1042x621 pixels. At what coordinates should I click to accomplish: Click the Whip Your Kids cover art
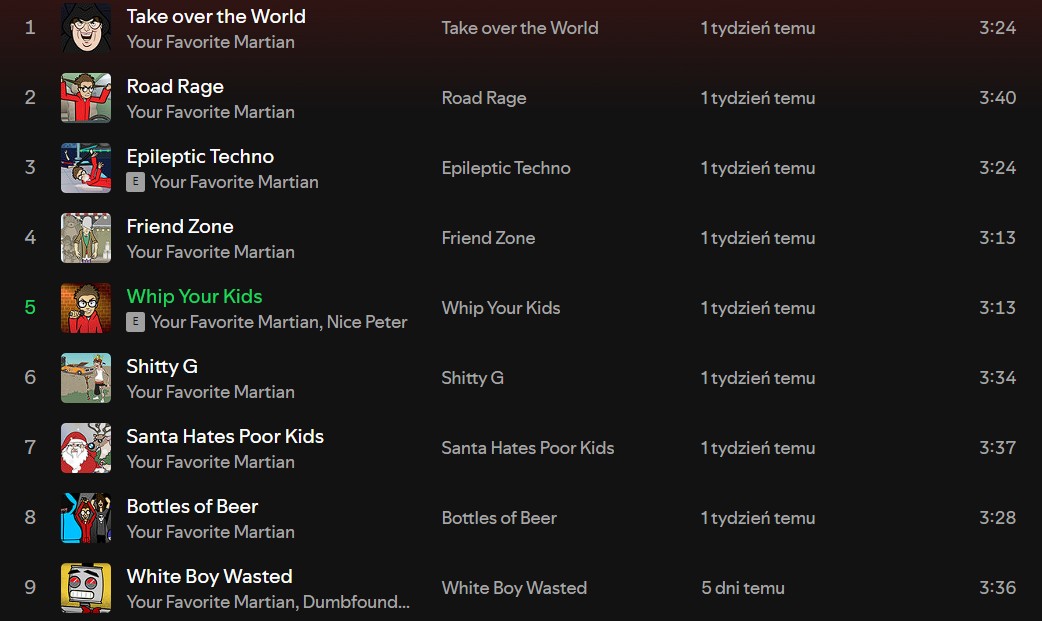click(86, 308)
